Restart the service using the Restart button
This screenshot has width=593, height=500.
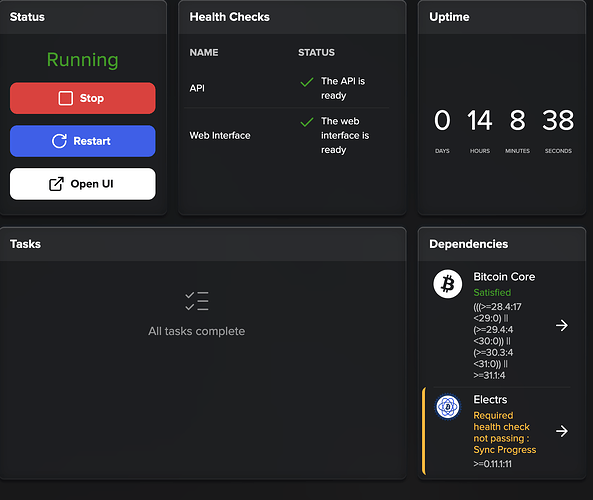pos(82,141)
